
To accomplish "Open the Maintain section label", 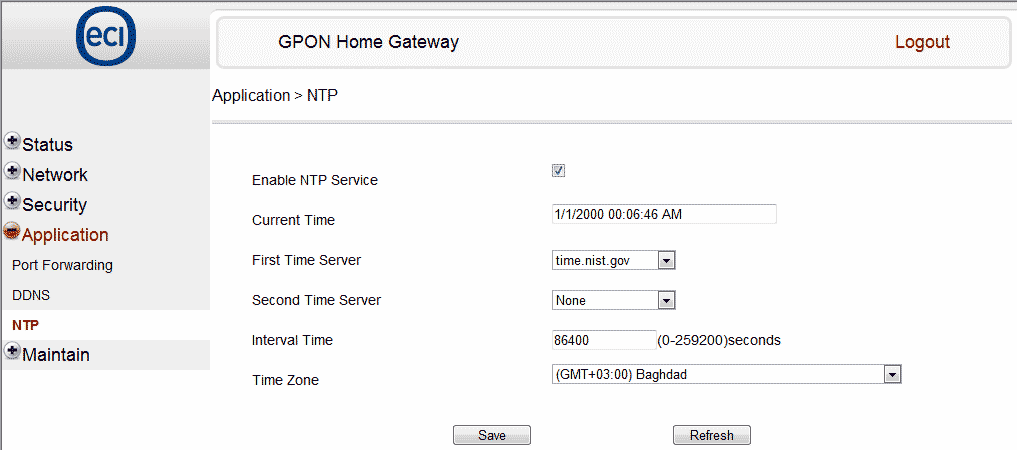I will pyautogui.click(x=56, y=355).
